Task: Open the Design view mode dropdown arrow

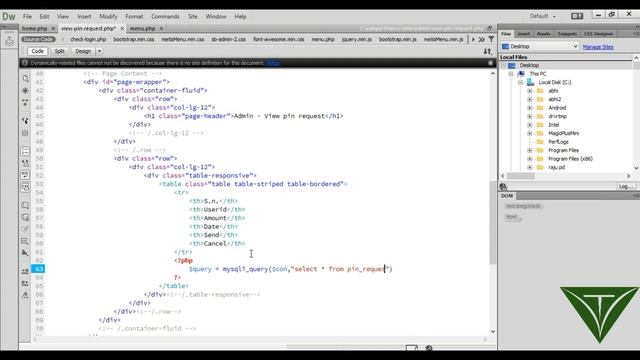Action: (x=99, y=51)
